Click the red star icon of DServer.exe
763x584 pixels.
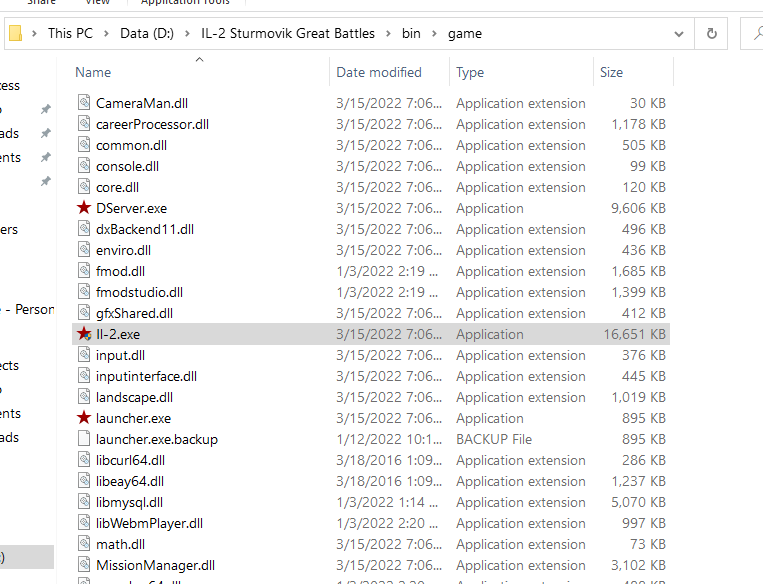point(84,208)
